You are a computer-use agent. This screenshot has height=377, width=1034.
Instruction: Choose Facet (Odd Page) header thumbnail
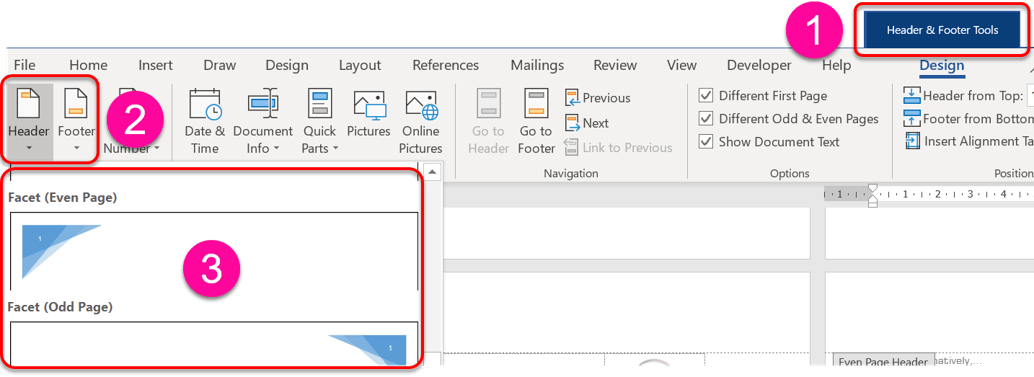pyautogui.click(x=214, y=344)
